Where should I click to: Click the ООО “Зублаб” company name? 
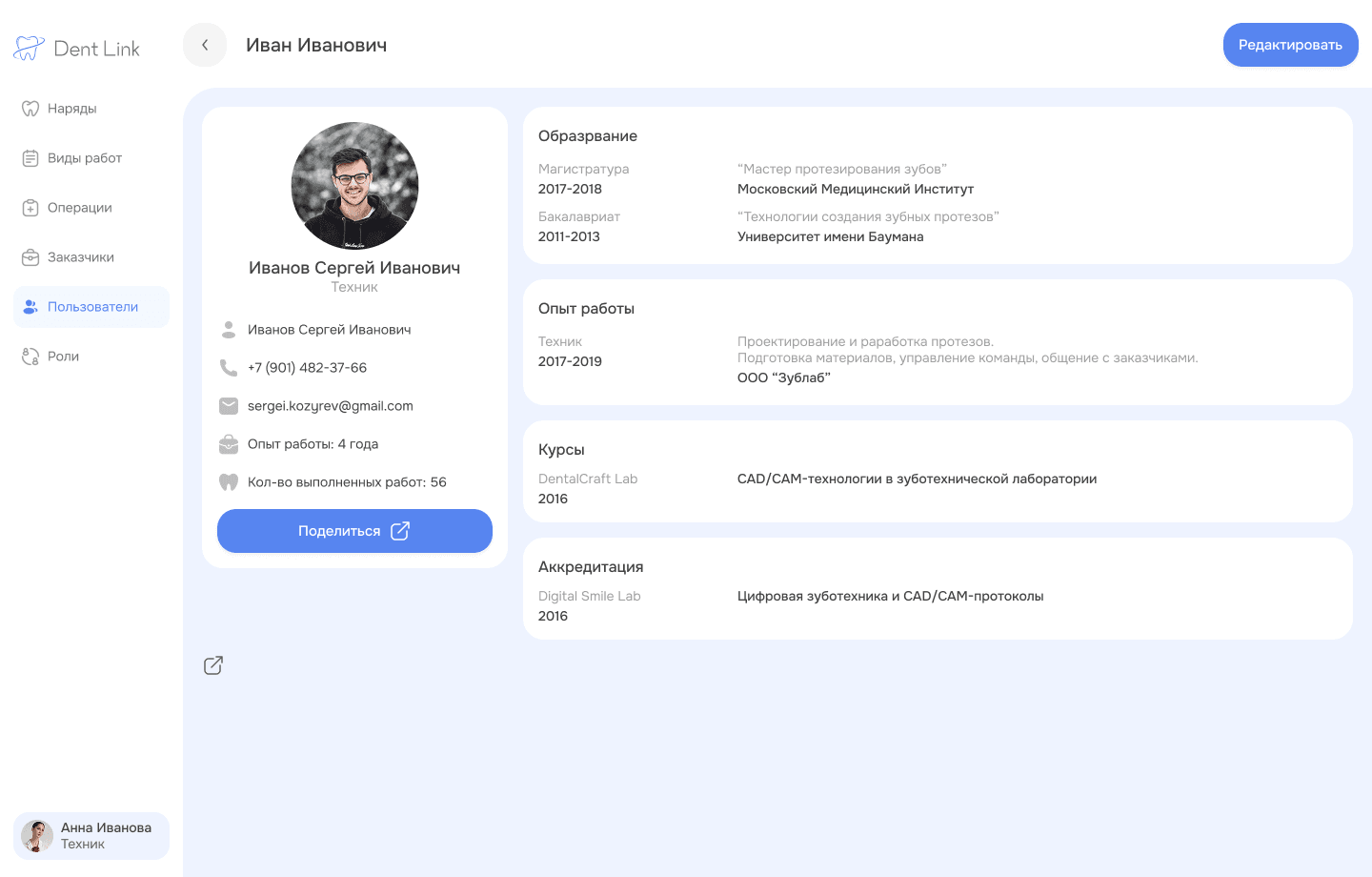click(x=784, y=377)
